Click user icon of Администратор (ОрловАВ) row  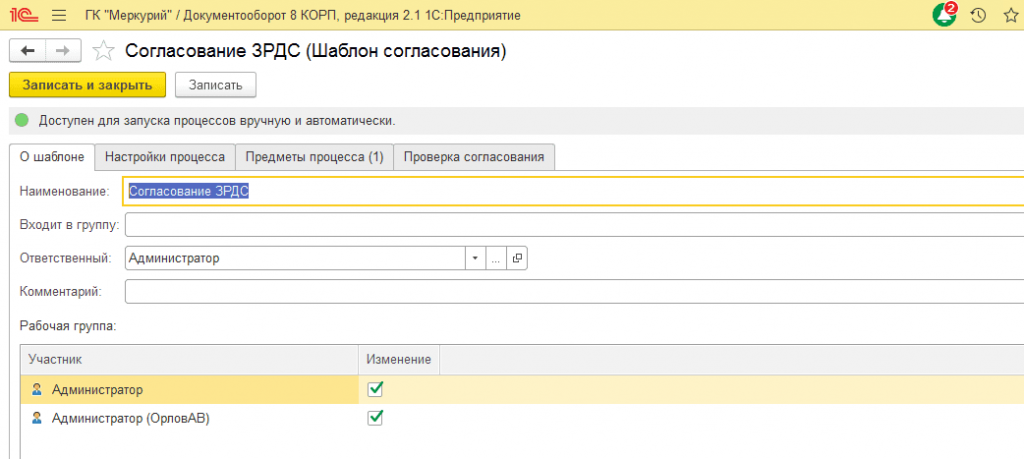[37, 419]
